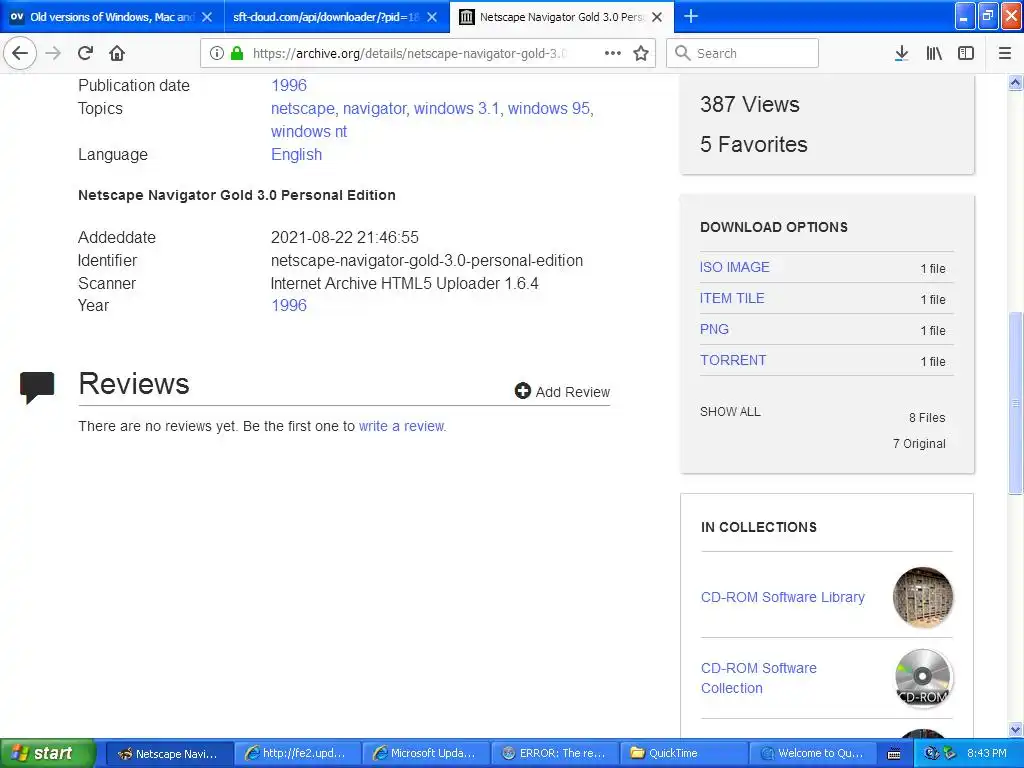This screenshot has width=1024, height=768.
Task: Click the system tray clock 8:43 PM
Action: [987, 754]
